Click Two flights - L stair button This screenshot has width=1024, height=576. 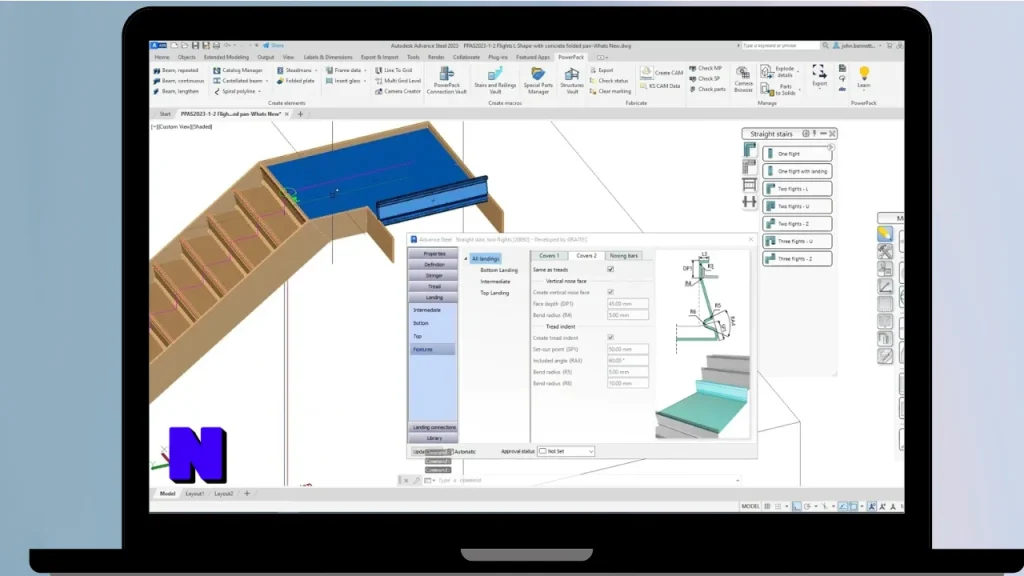coord(797,189)
